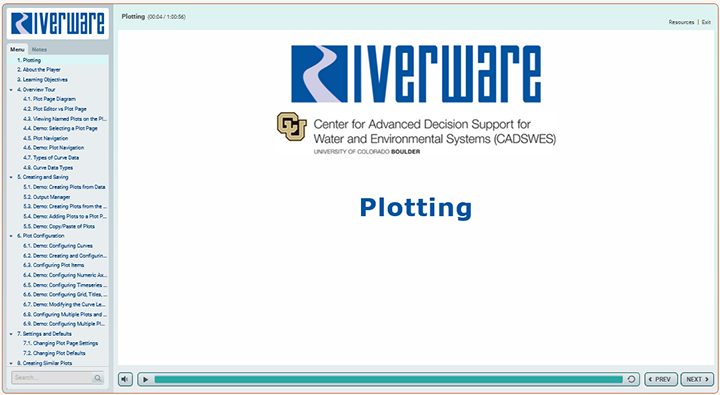Screen dimensions: 720x395
Task: Select the Menu tab
Action: [17, 49]
